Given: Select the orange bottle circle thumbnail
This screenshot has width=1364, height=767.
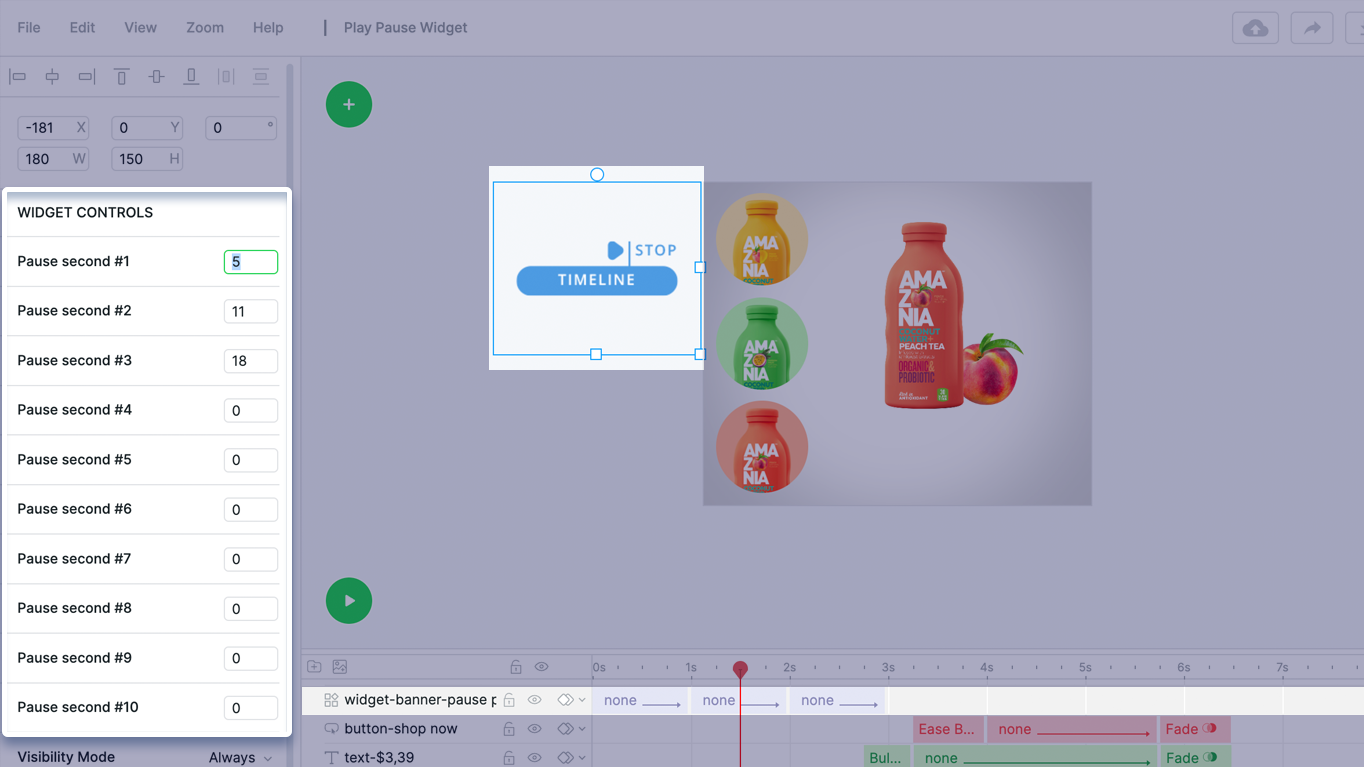Looking at the screenshot, I should tap(762, 240).
